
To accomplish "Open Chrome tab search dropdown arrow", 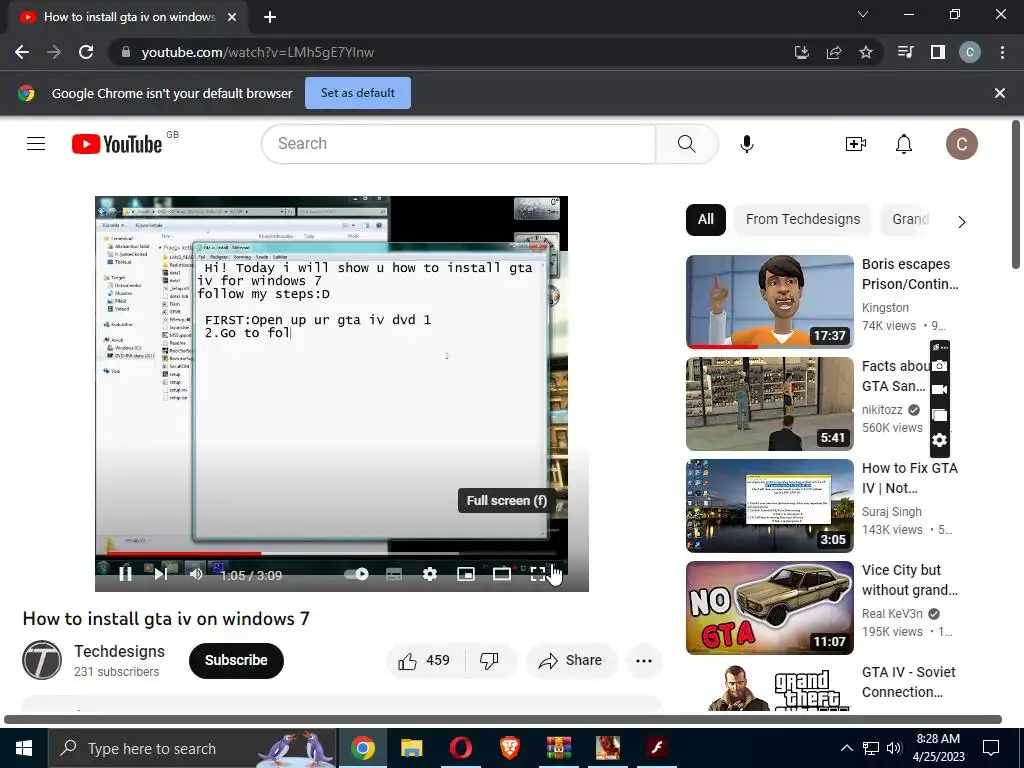I will click(862, 14).
